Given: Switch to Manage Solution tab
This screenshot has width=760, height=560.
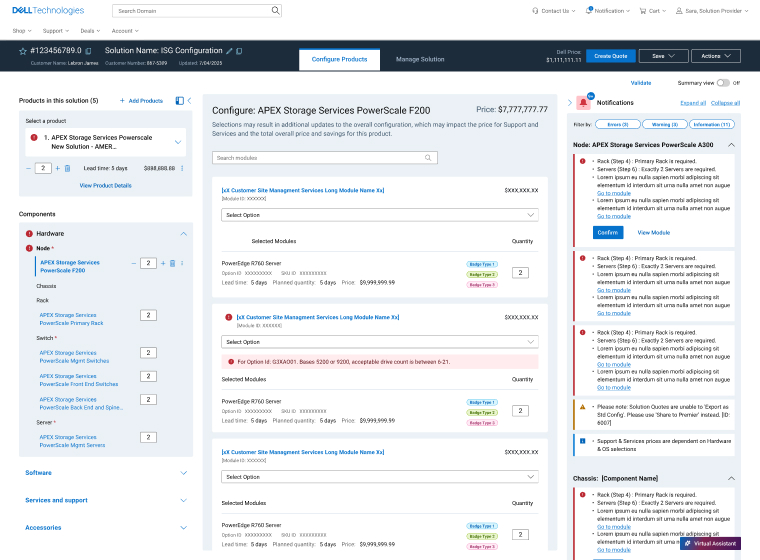Looking at the screenshot, I should pyautogui.click(x=420, y=59).
